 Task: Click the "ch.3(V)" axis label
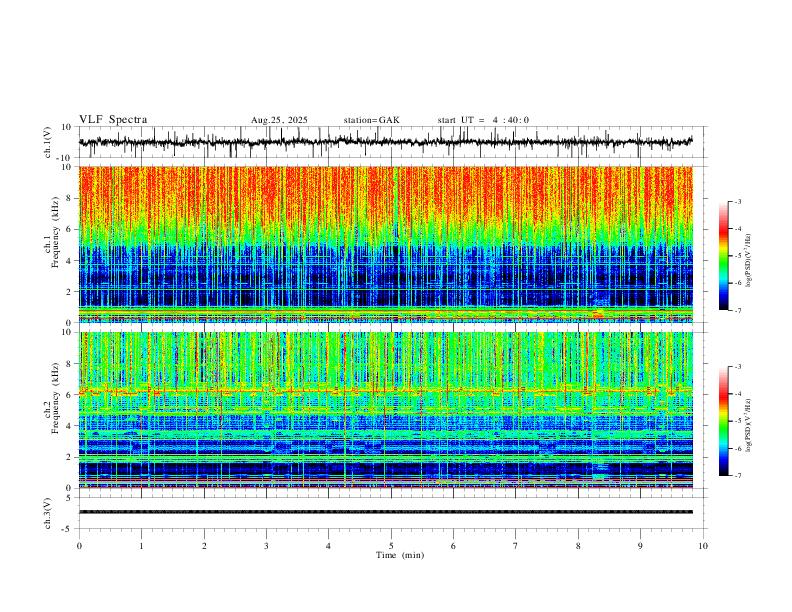pos(48,513)
